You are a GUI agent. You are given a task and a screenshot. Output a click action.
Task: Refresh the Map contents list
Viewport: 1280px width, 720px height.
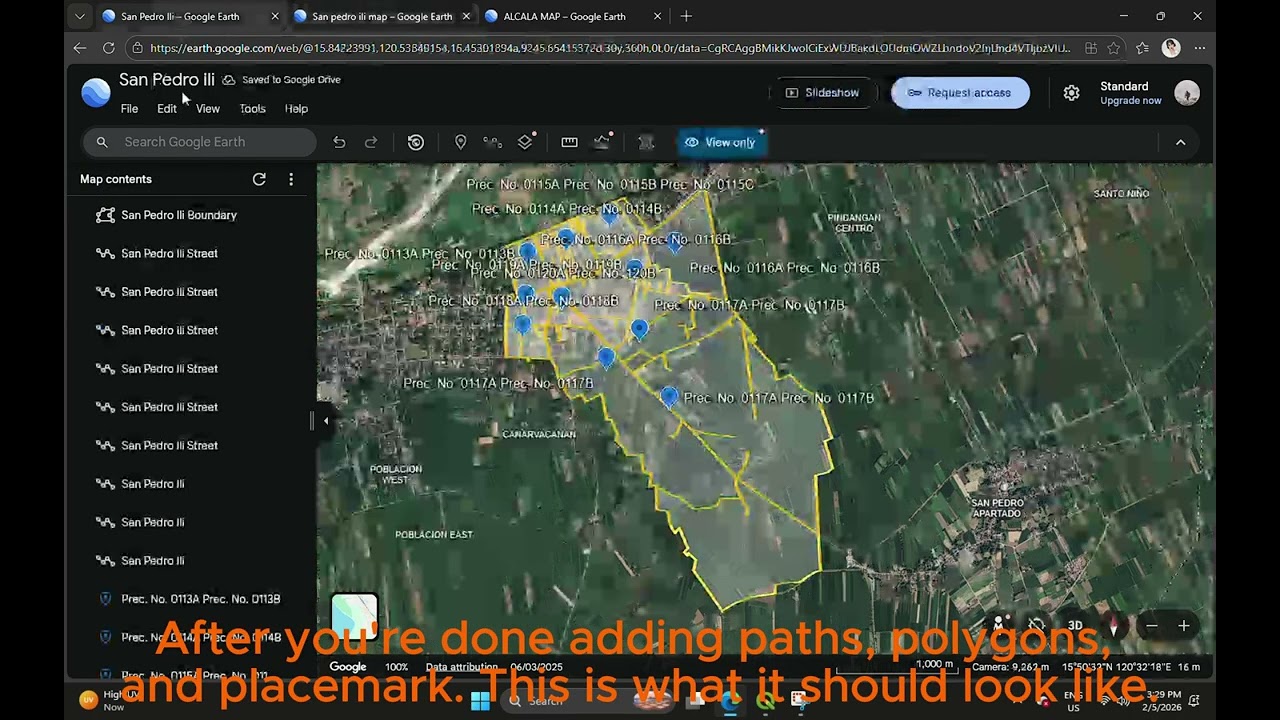[x=259, y=179]
